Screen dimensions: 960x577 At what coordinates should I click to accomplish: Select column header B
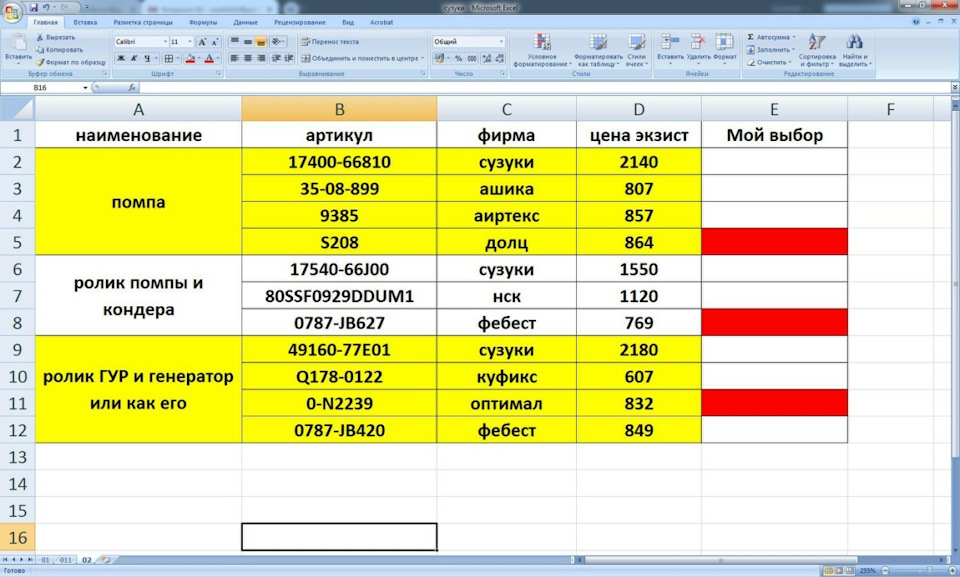tap(339, 109)
